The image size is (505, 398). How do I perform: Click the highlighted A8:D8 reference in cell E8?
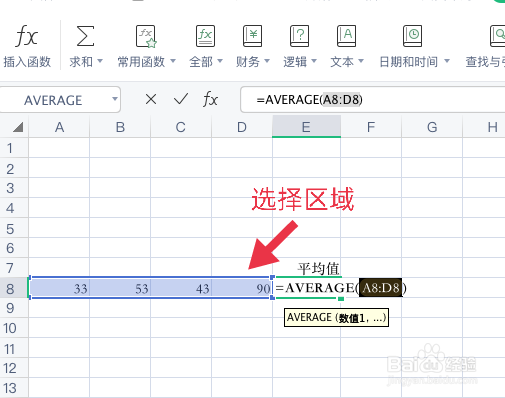click(380, 288)
